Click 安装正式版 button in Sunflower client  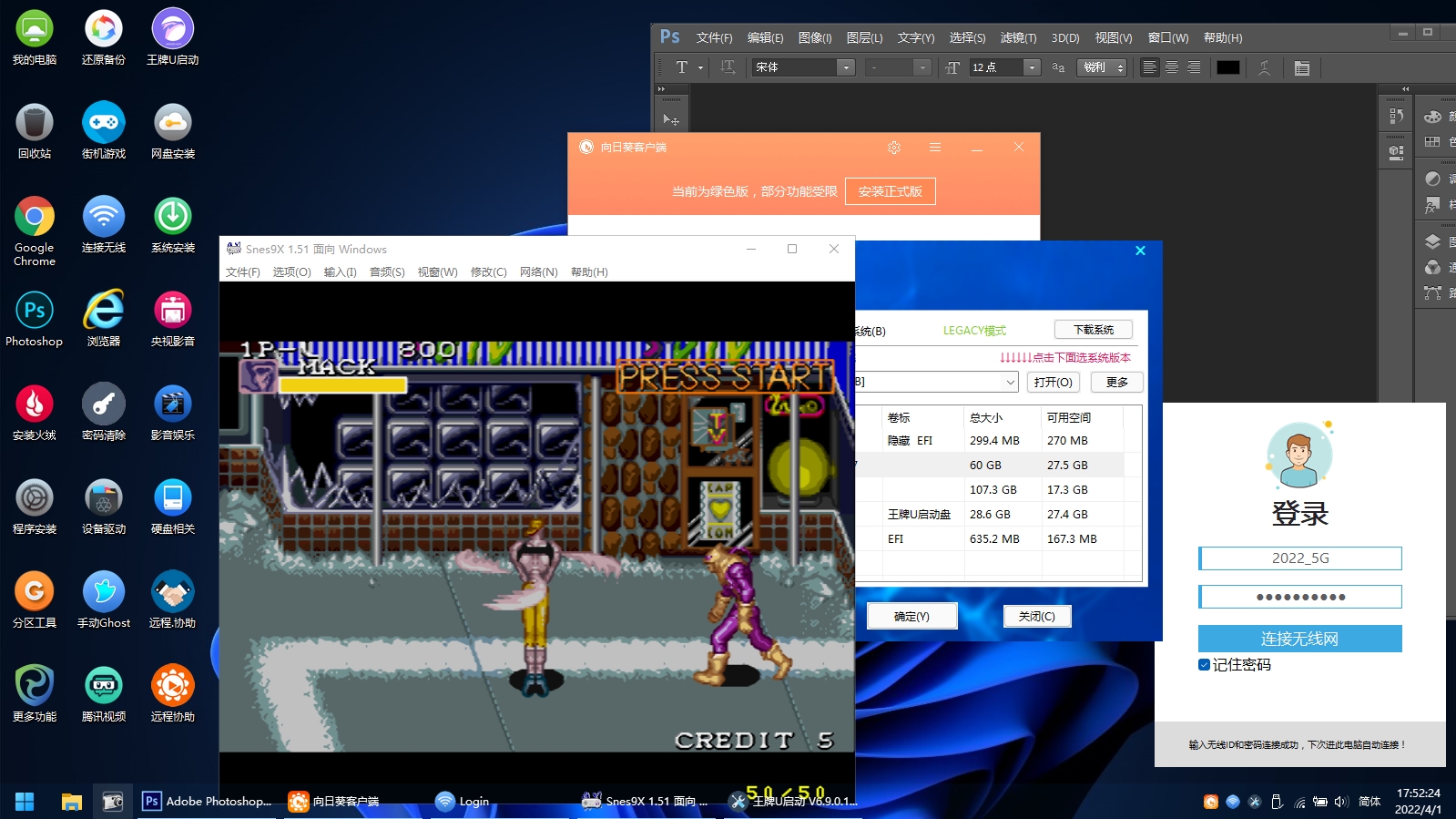pyautogui.click(x=890, y=191)
